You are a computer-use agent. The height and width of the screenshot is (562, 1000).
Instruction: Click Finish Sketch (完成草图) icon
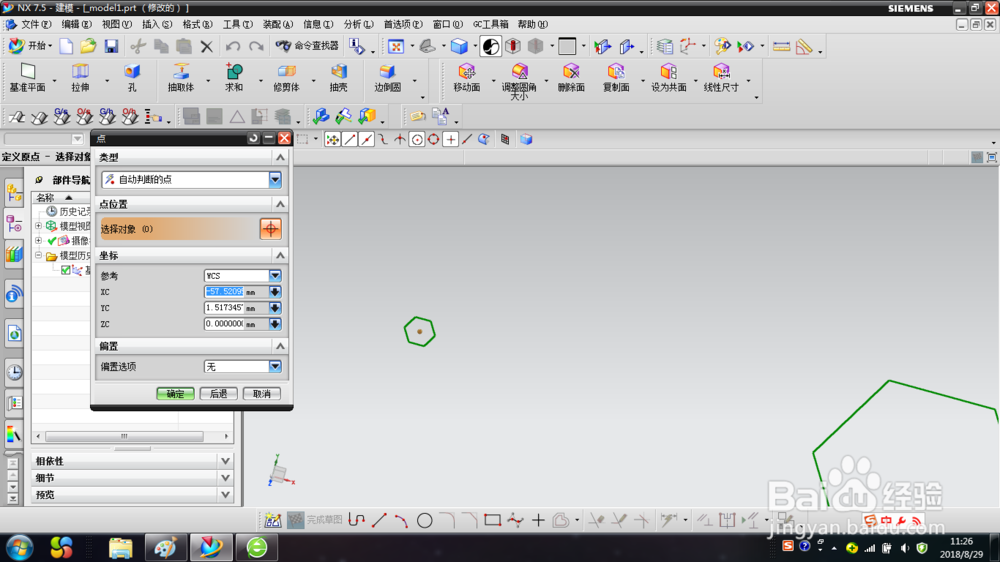coord(315,520)
